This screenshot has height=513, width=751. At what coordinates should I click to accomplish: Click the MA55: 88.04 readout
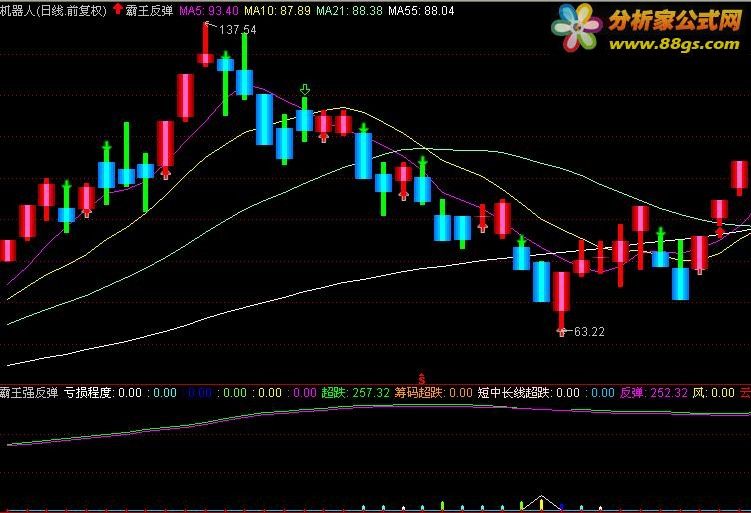[x=421, y=11]
